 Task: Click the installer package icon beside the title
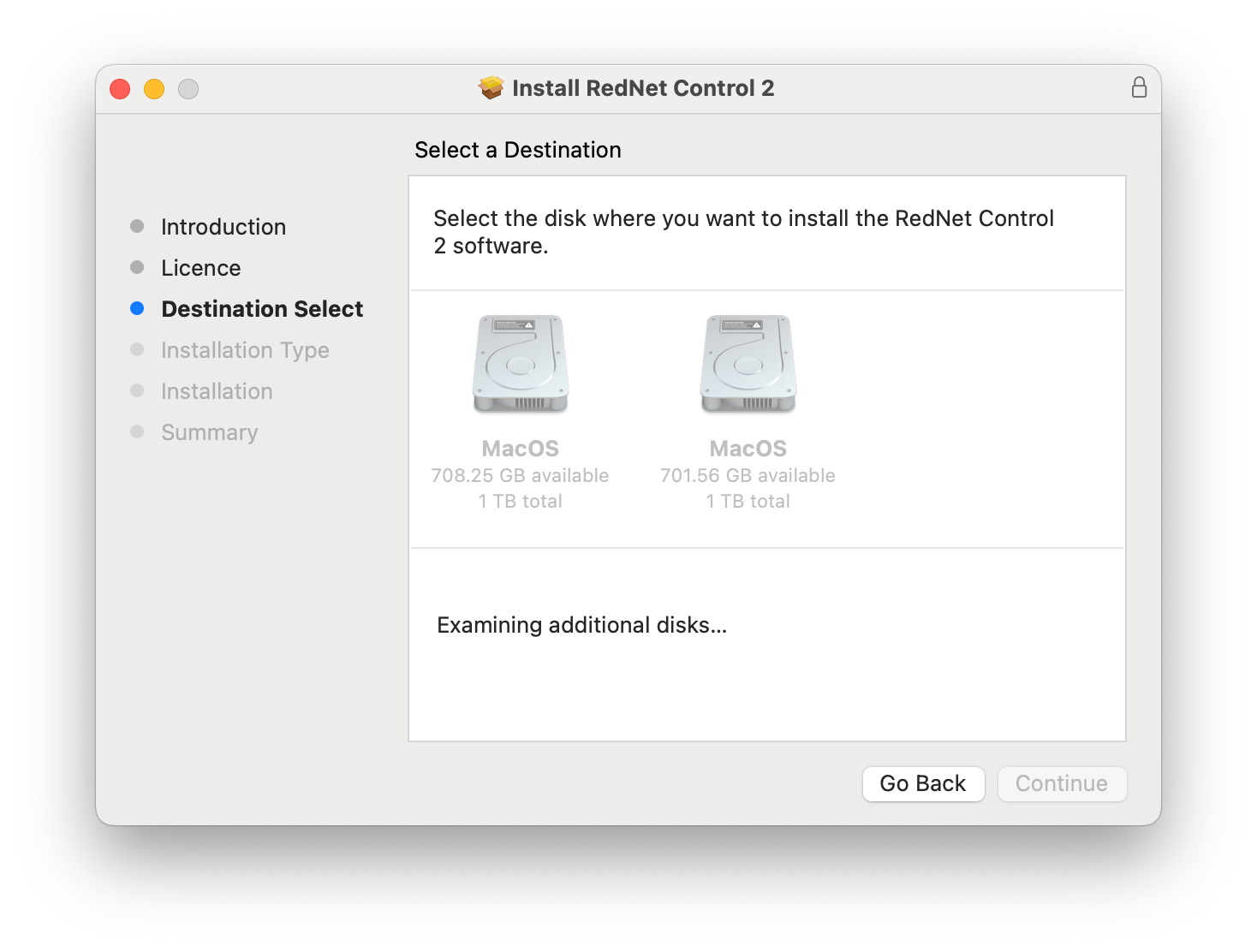491,87
